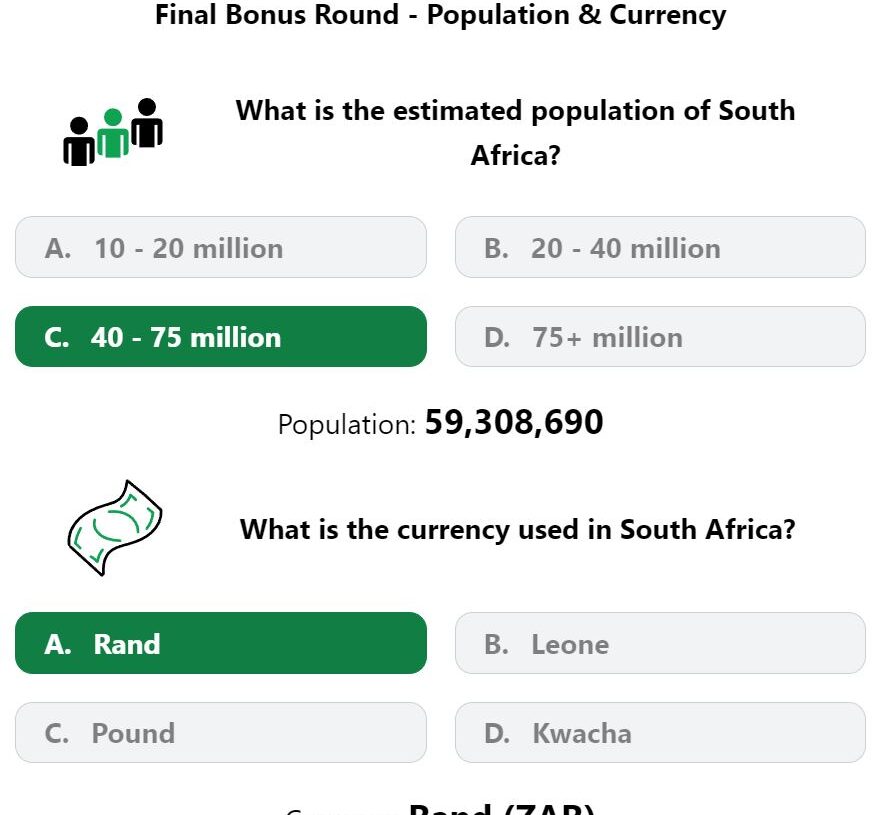Select the green Rand answer
Screen dimensions: 878x815
(221, 643)
